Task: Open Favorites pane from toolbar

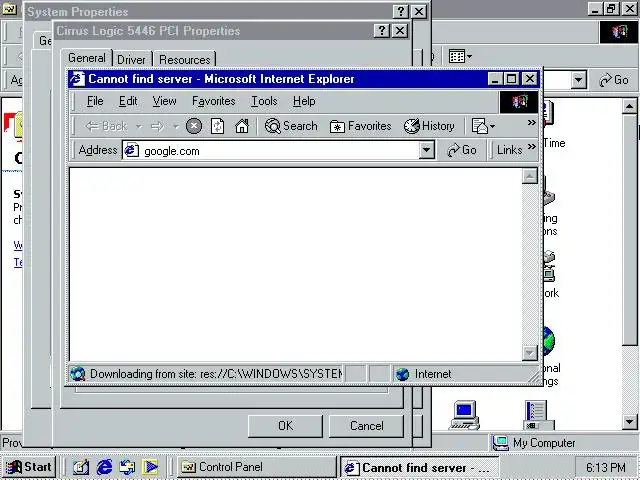Action: pos(360,126)
